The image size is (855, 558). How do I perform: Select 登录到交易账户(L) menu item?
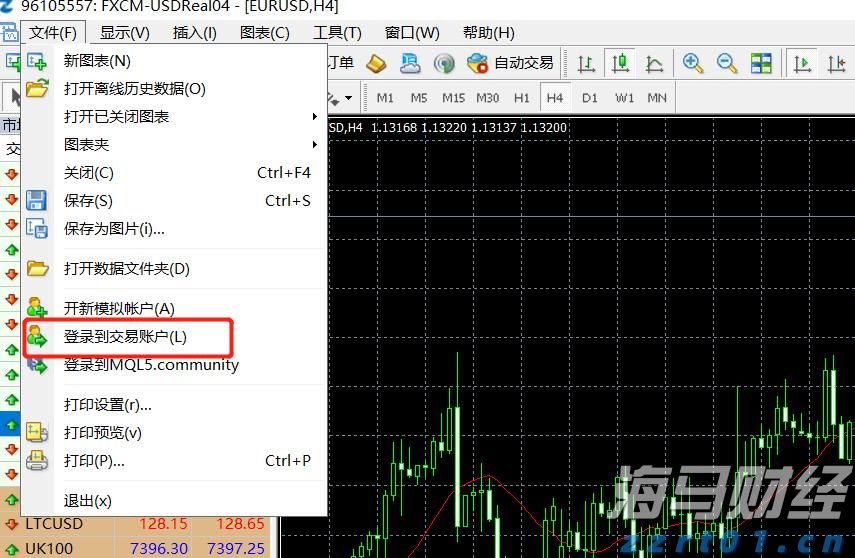pos(125,337)
